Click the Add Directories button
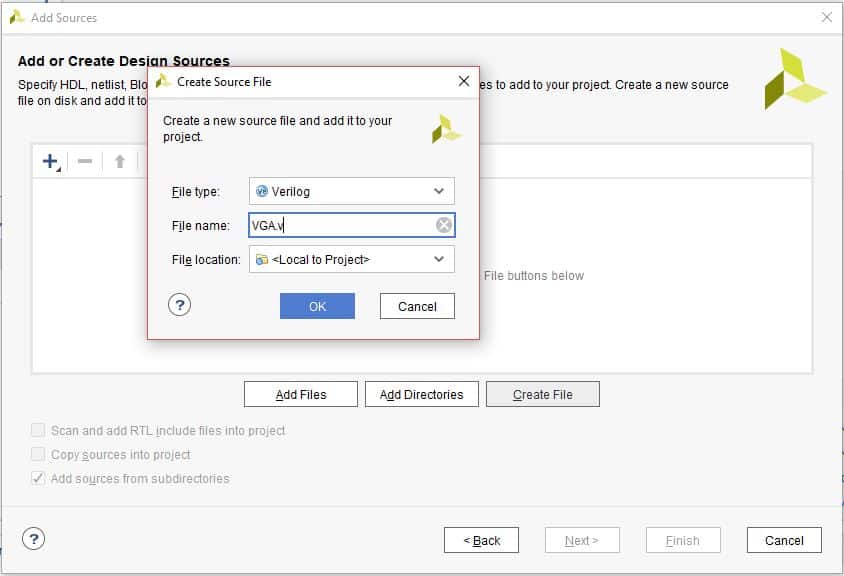 (x=421, y=395)
